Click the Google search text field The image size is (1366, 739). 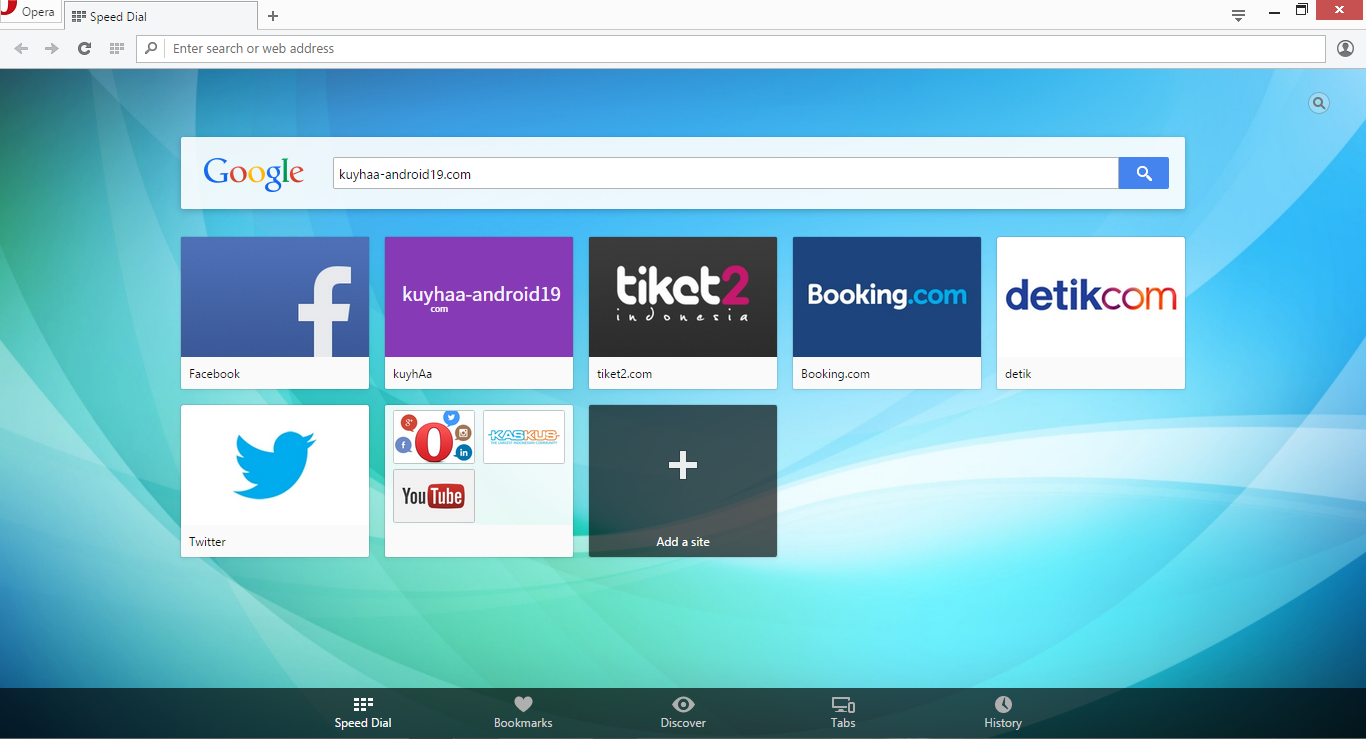pyautogui.click(x=725, y=174)
